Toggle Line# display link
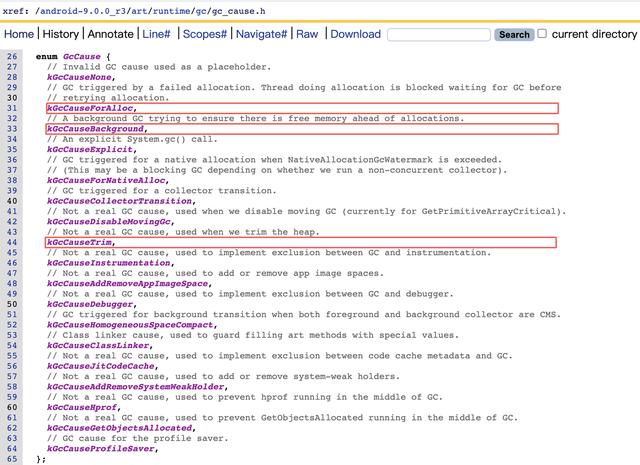The image size is (640, 465). [x=156, y=34]
